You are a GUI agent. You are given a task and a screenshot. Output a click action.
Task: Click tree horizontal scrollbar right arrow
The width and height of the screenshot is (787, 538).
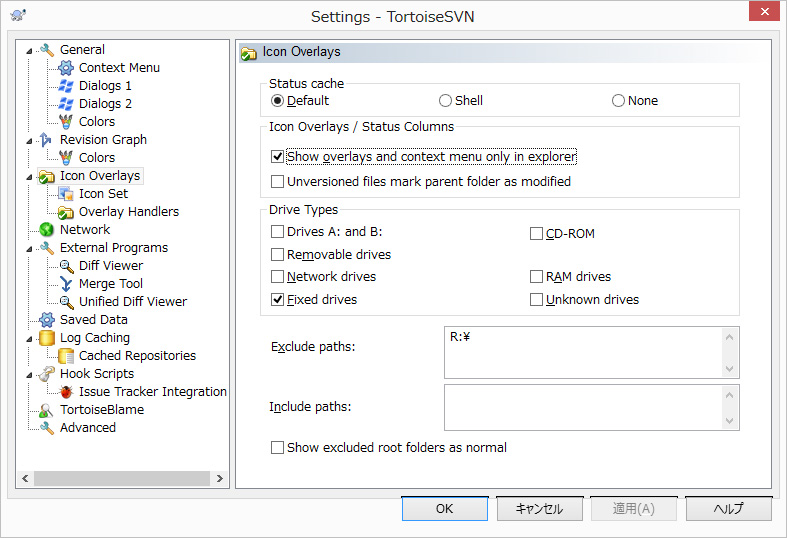point(219,478)
